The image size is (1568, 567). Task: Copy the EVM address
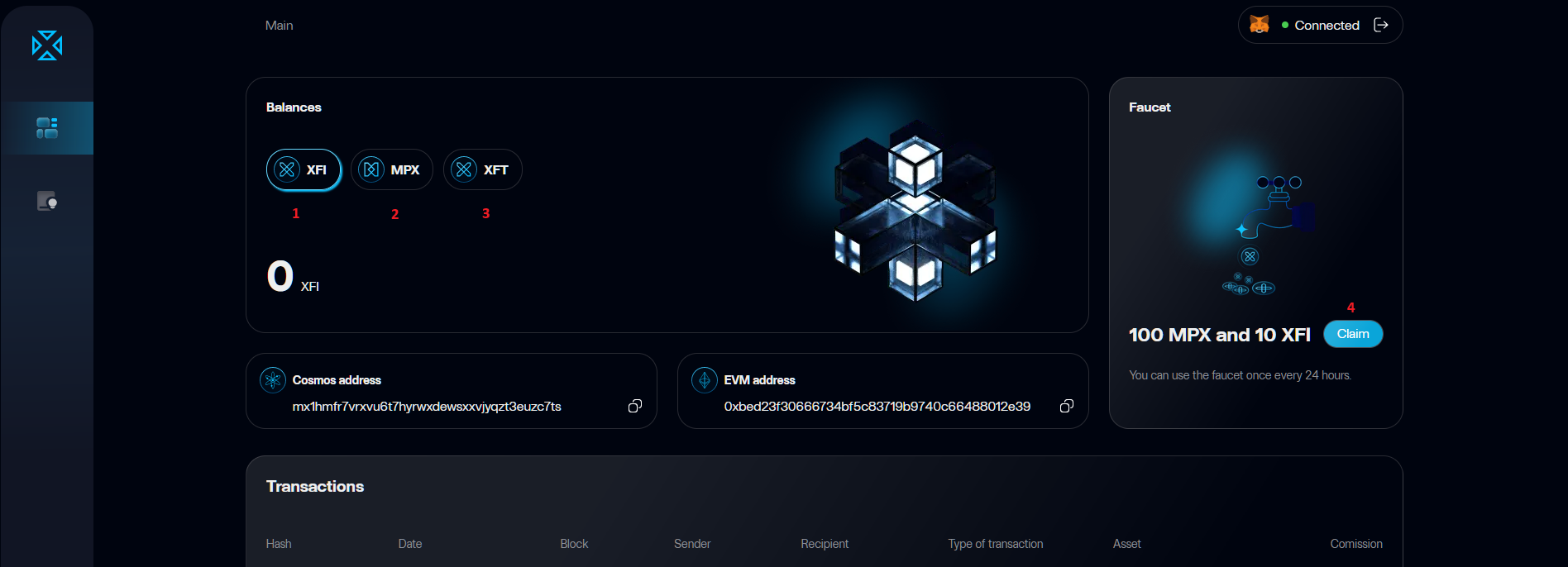(x=1066, y=406)
